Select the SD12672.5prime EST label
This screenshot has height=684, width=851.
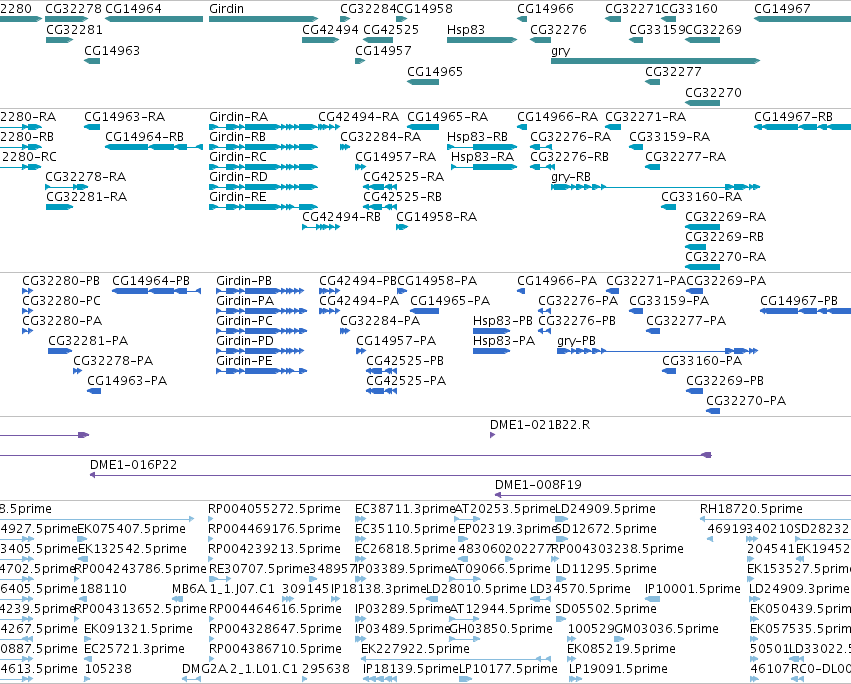(x=606, y=529)
